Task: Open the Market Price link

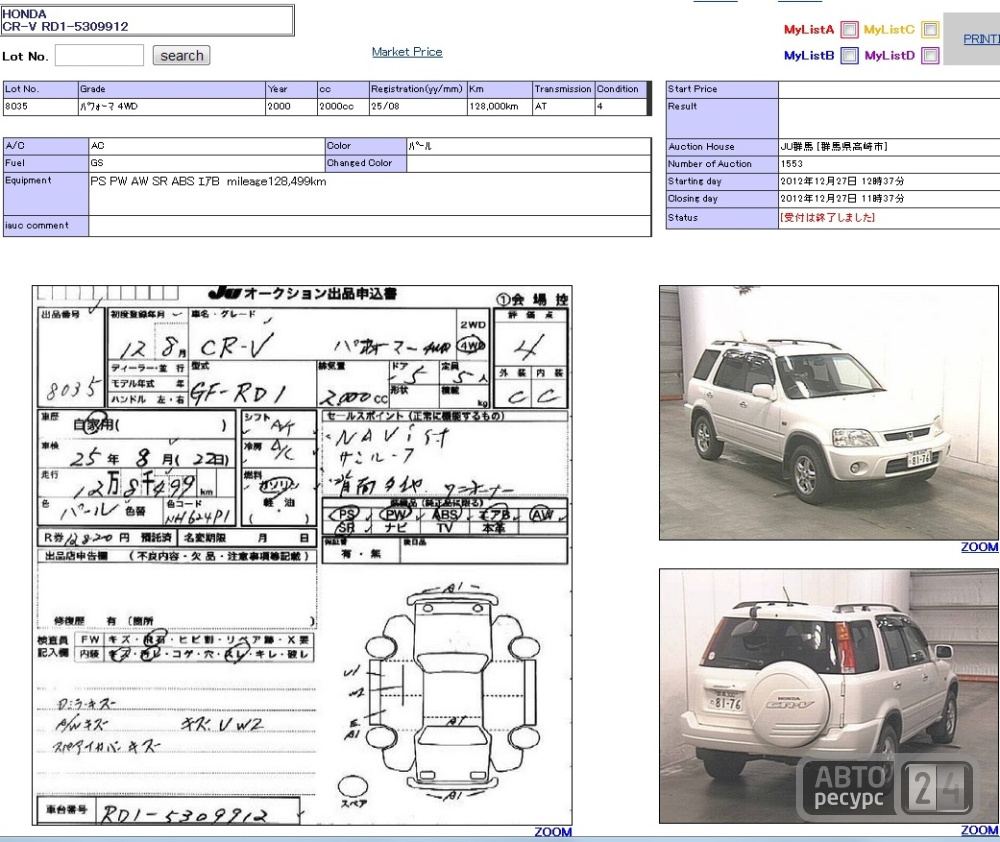Action: (x=407, y=52)
